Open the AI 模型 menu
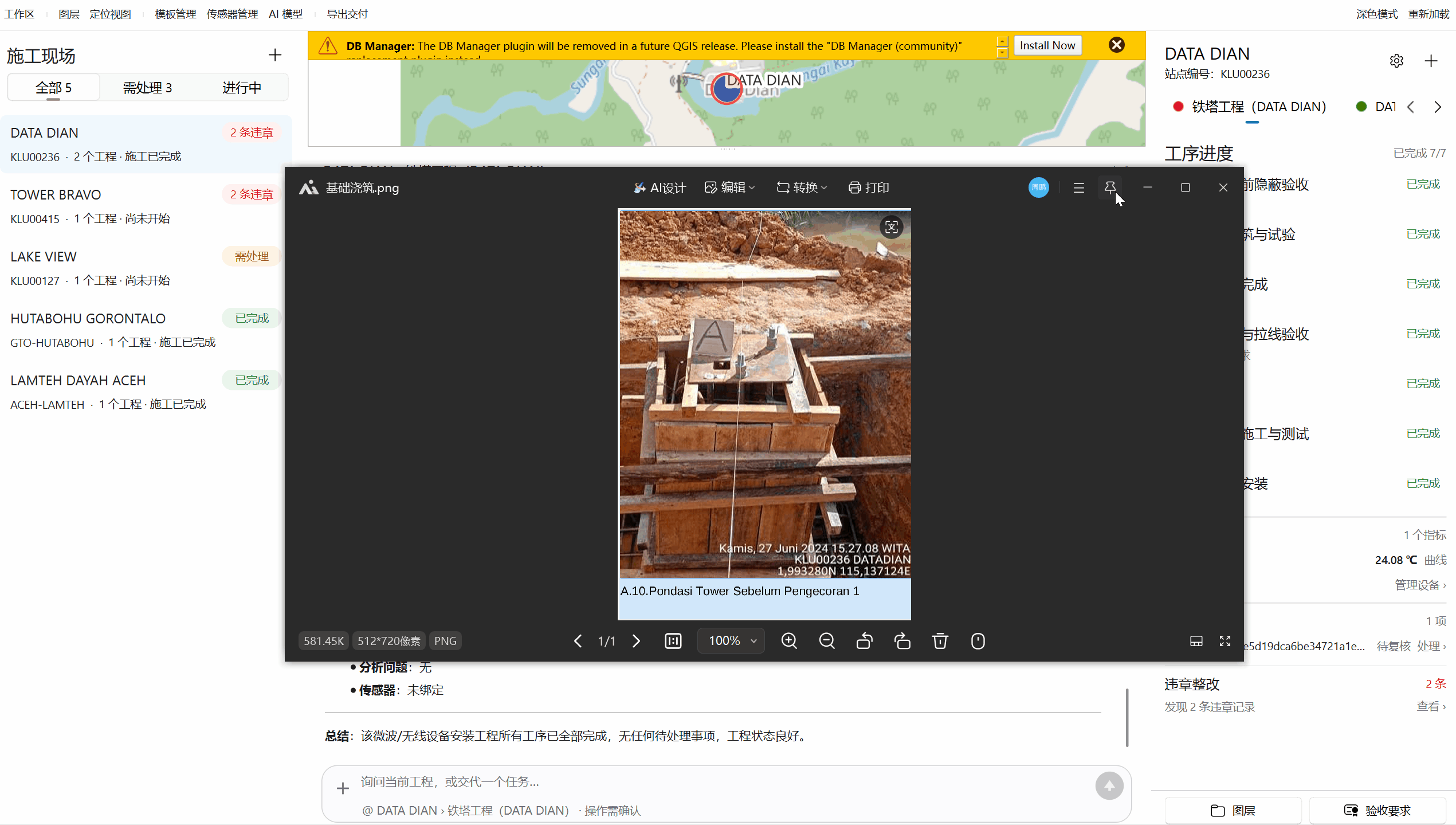The height and width of the screenshot is (825, 1456). click(286, 14)
